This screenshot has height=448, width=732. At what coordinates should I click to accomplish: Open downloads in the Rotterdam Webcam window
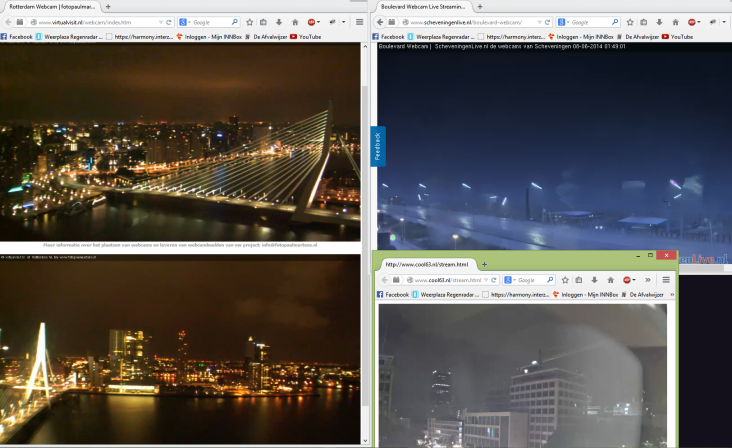(x=279, y=22)
